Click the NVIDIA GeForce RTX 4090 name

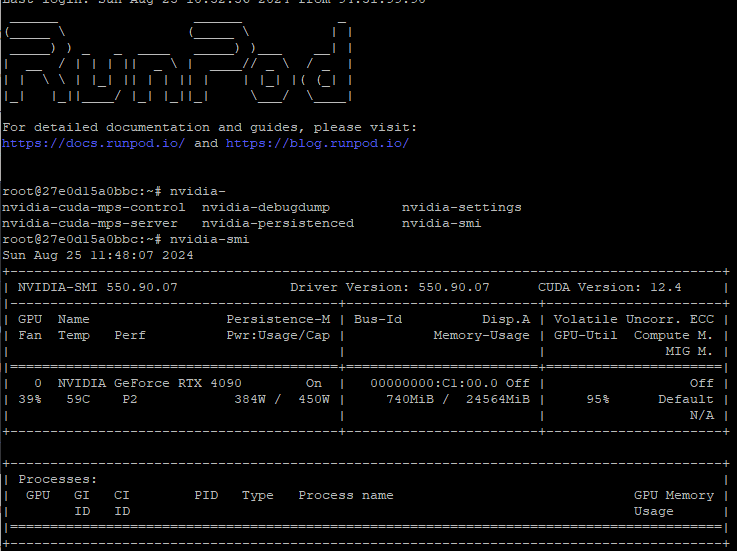pos(149,383)
